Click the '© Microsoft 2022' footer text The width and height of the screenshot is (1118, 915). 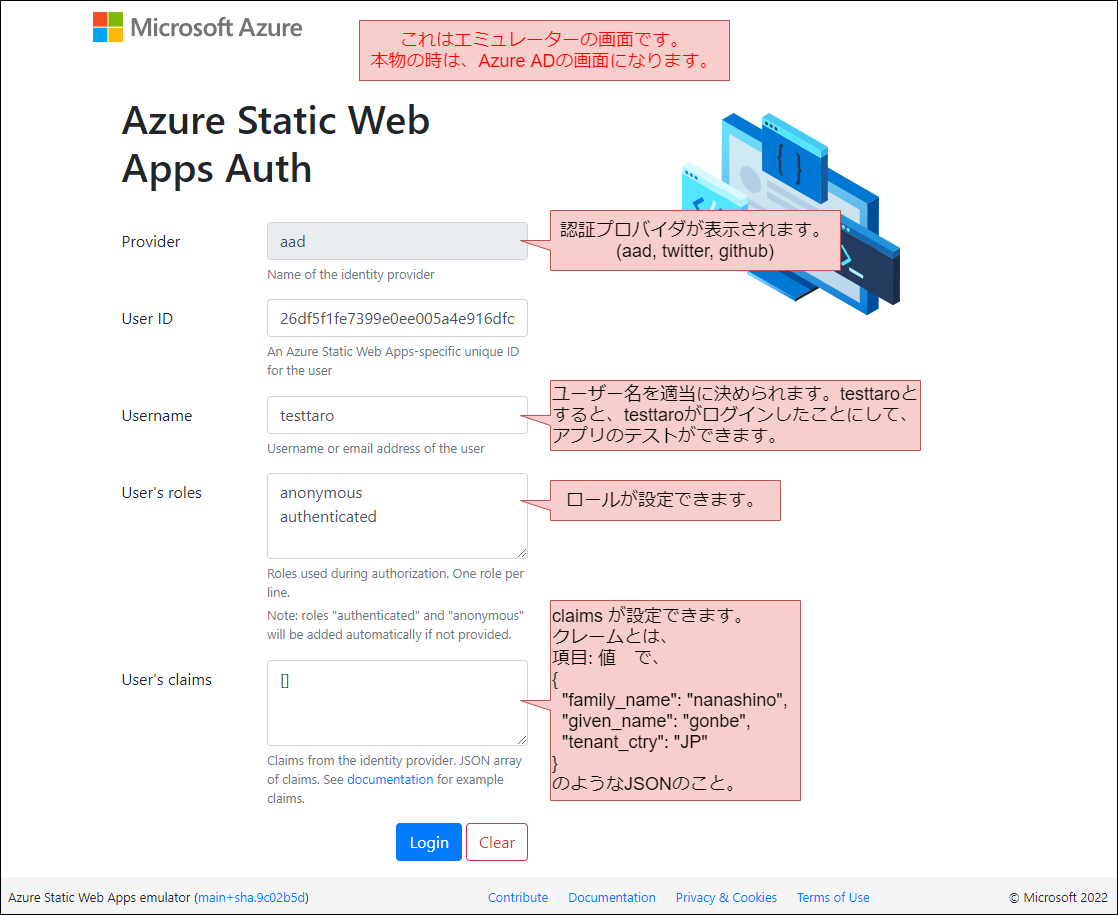pyautogui.click(x=1058, y=897)
